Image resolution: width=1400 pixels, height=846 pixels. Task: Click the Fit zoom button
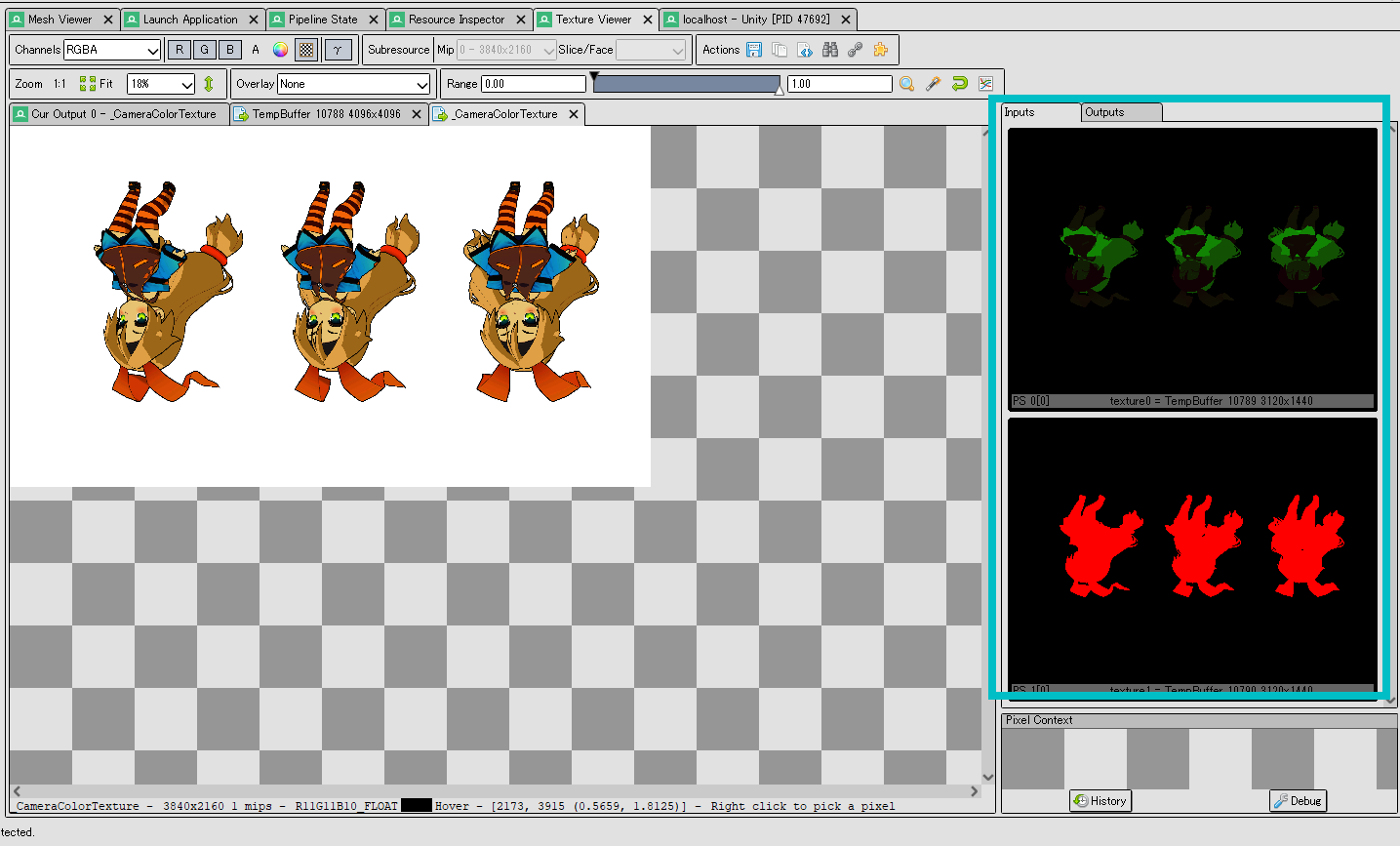point(97,84)
